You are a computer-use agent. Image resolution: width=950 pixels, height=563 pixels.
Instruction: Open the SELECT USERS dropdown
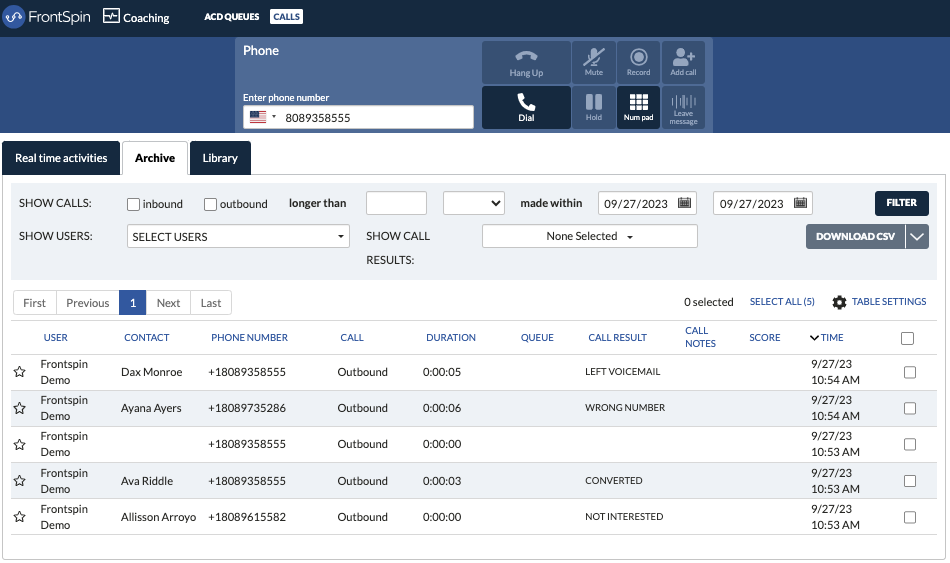point(238,236)
